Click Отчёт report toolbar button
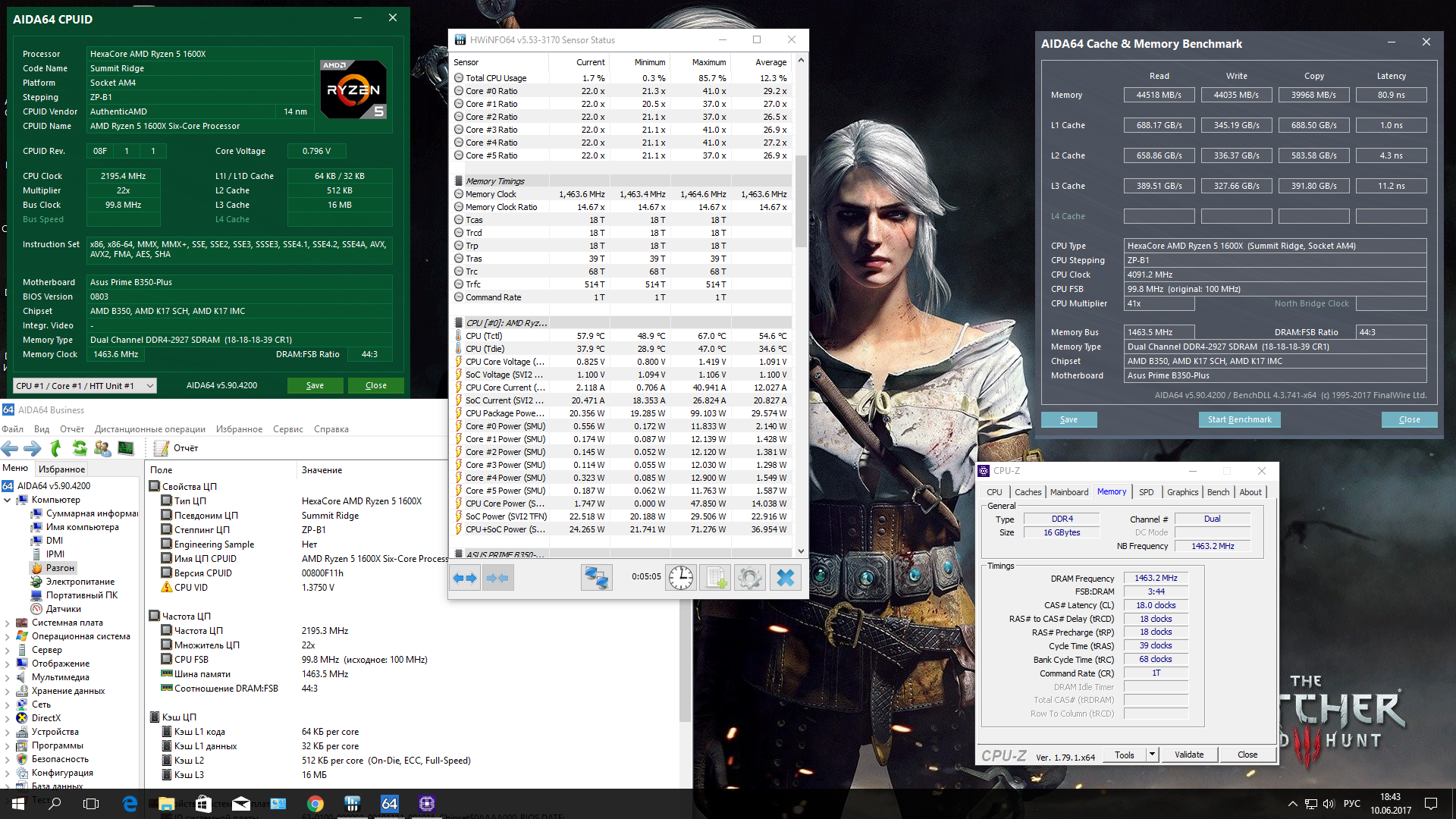 click(177, 448)
